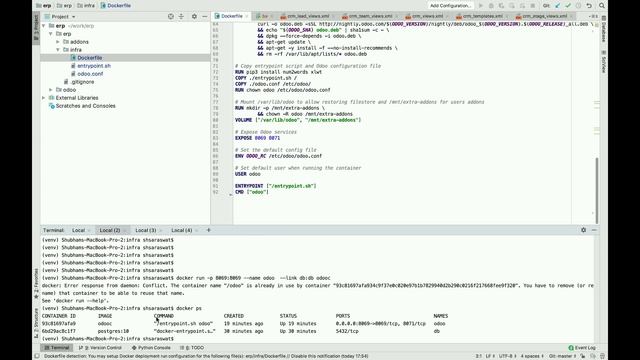
Task: Click locate file target icon in Project panel
Action: [x=171, y=16]
